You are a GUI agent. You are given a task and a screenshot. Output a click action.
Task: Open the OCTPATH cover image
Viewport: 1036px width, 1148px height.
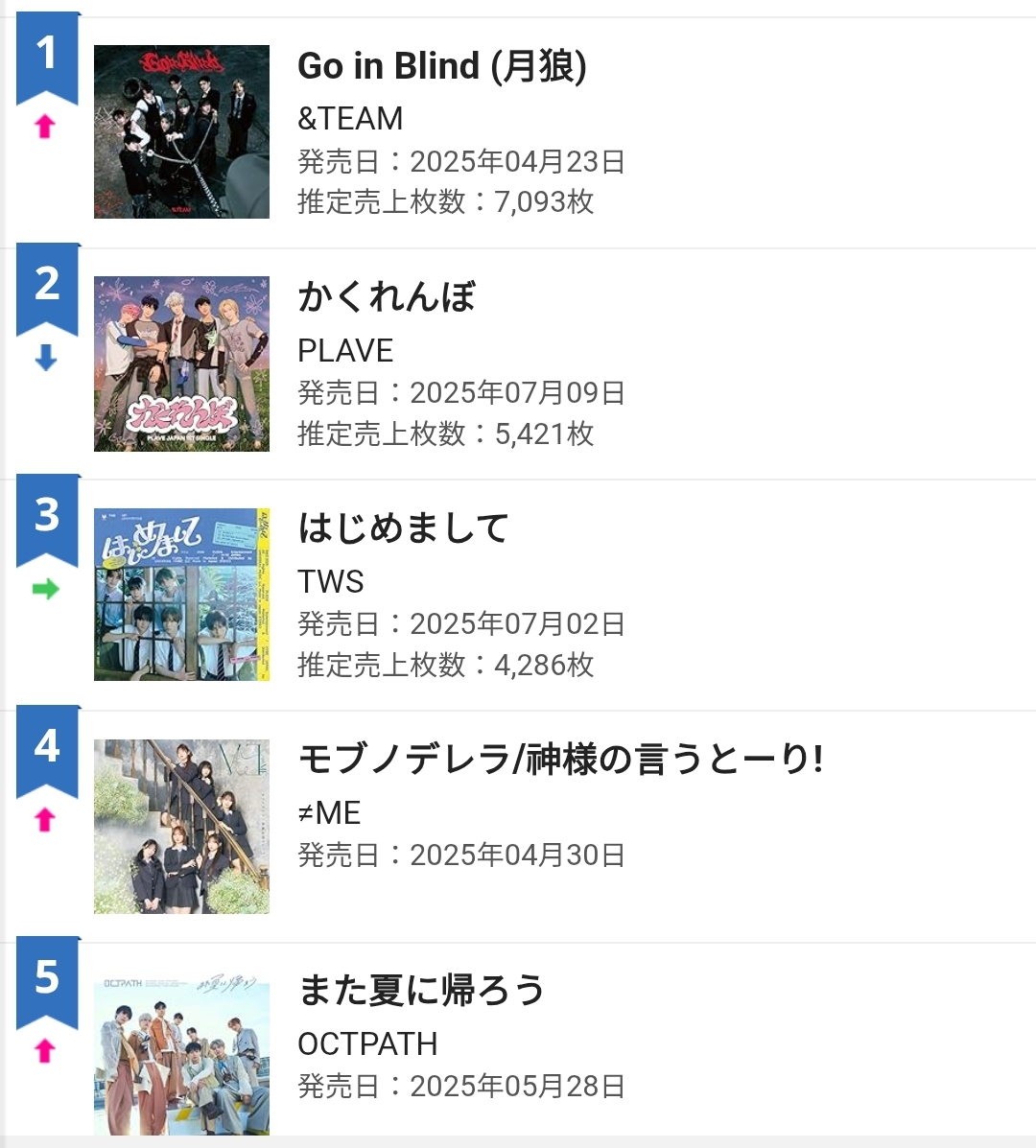pos(181,1054)
